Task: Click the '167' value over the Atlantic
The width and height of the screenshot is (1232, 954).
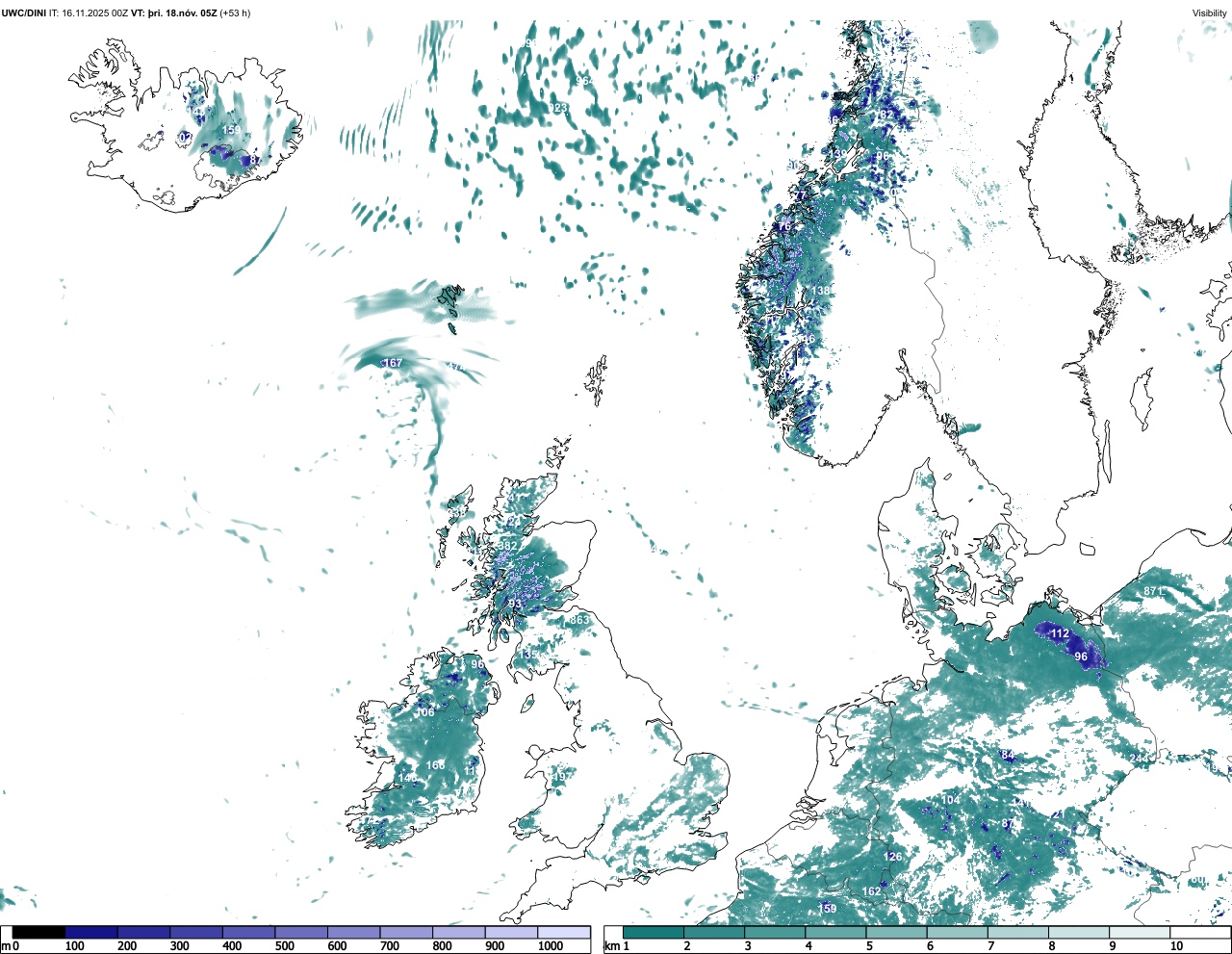Action: [393, 363]
